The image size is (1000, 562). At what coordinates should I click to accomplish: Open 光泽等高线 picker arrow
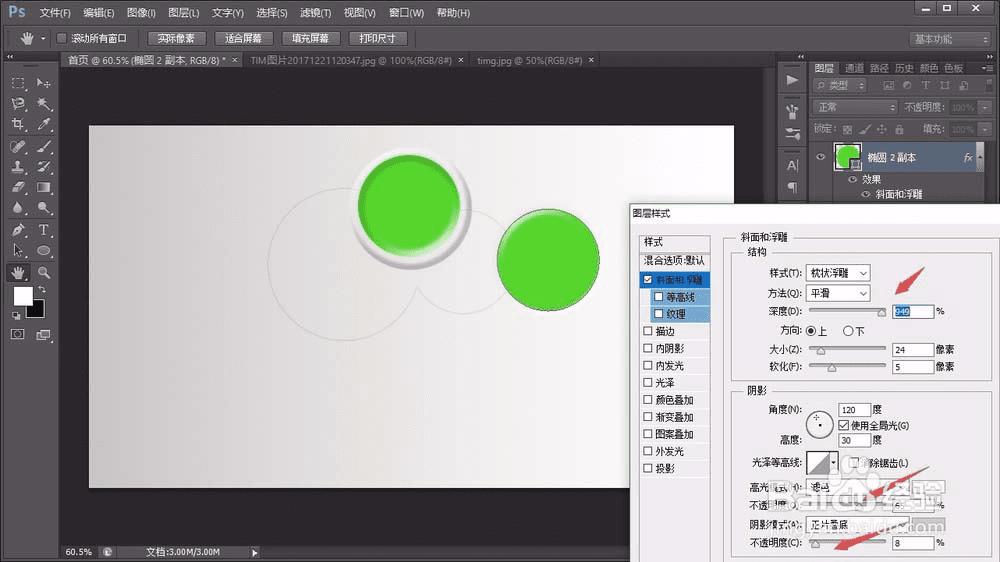pos(833,463)
